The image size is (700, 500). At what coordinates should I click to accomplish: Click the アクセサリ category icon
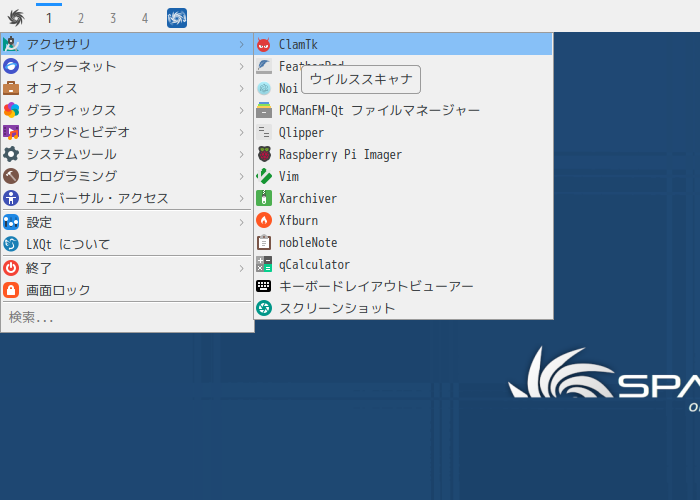pos(11,44)
